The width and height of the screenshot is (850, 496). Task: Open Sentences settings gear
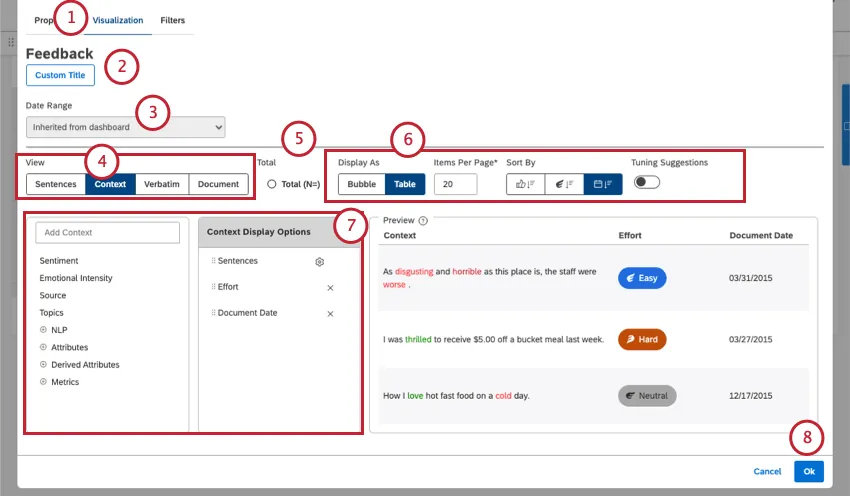coord(320,261)
